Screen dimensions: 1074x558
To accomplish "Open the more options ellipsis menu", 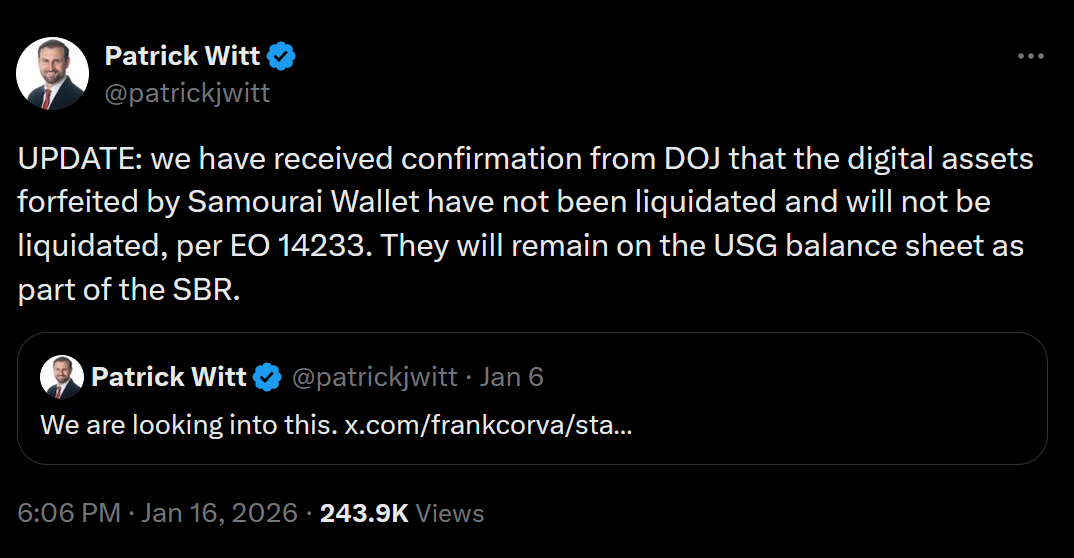I will tap(1030, 57).
